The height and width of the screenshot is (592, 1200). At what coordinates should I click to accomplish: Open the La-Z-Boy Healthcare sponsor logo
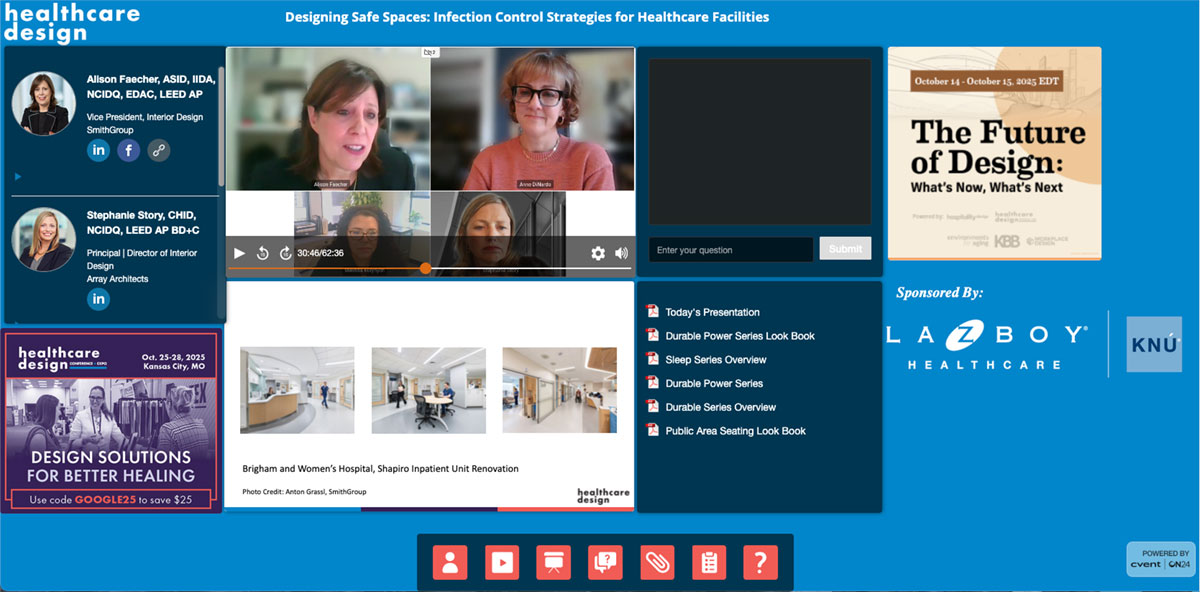click(x=988, y=345)
